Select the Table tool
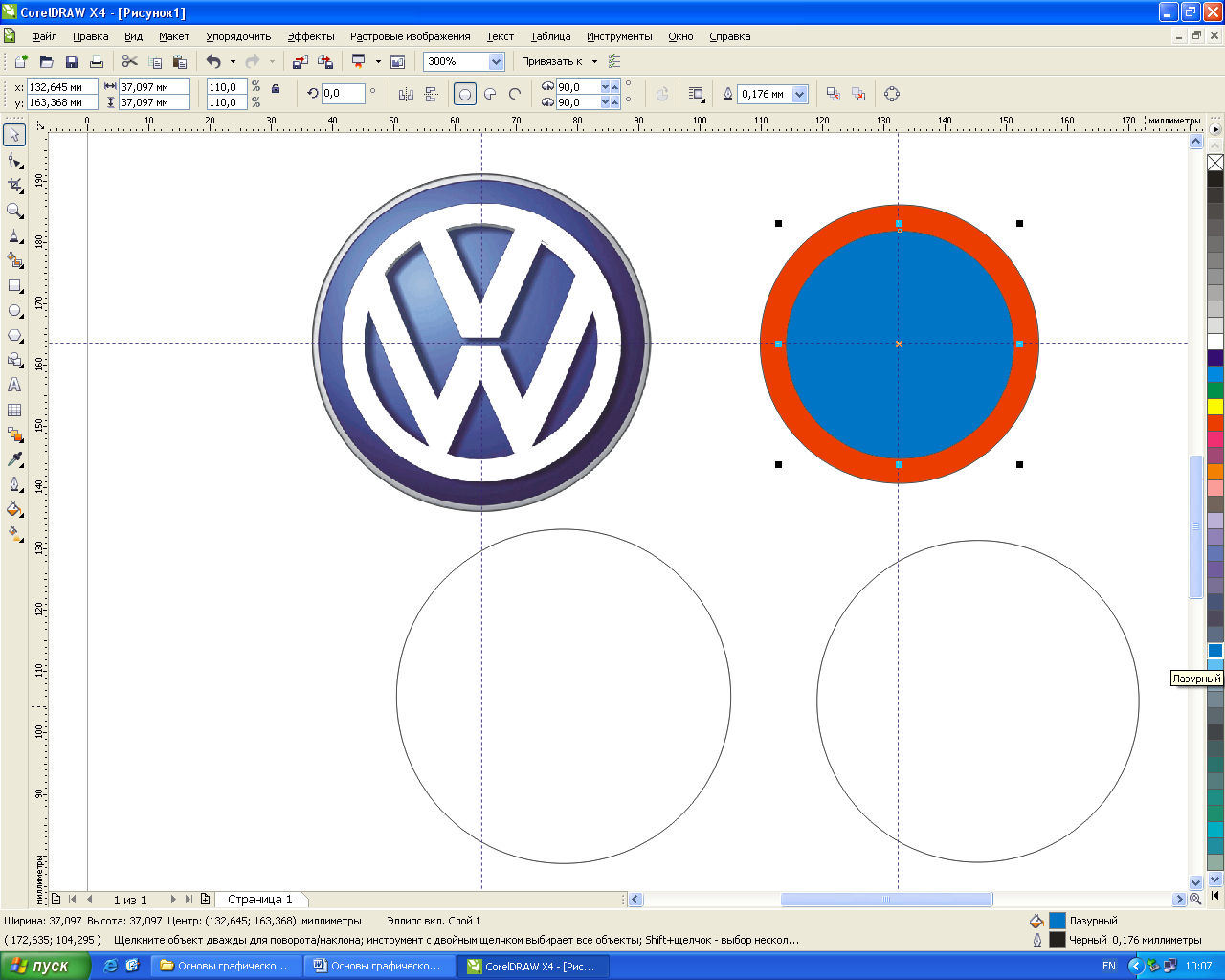Image resolution: width=1225 pixels, height=980 pixels. pyautogui.click(x=14, y=410)
